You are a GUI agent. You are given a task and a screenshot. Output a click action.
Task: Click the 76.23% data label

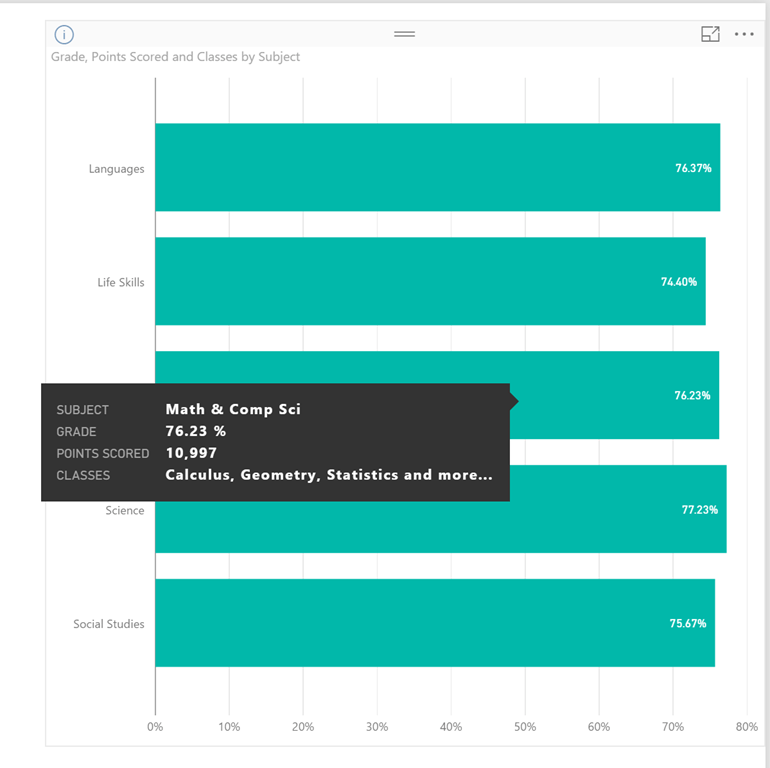tap(692, 395)
